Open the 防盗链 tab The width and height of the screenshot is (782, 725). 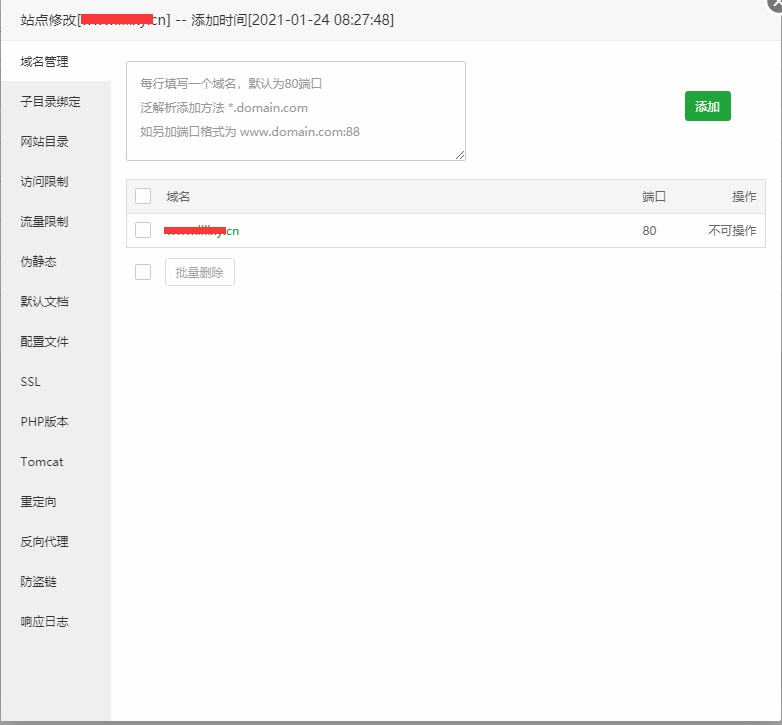tap(56, 581)
